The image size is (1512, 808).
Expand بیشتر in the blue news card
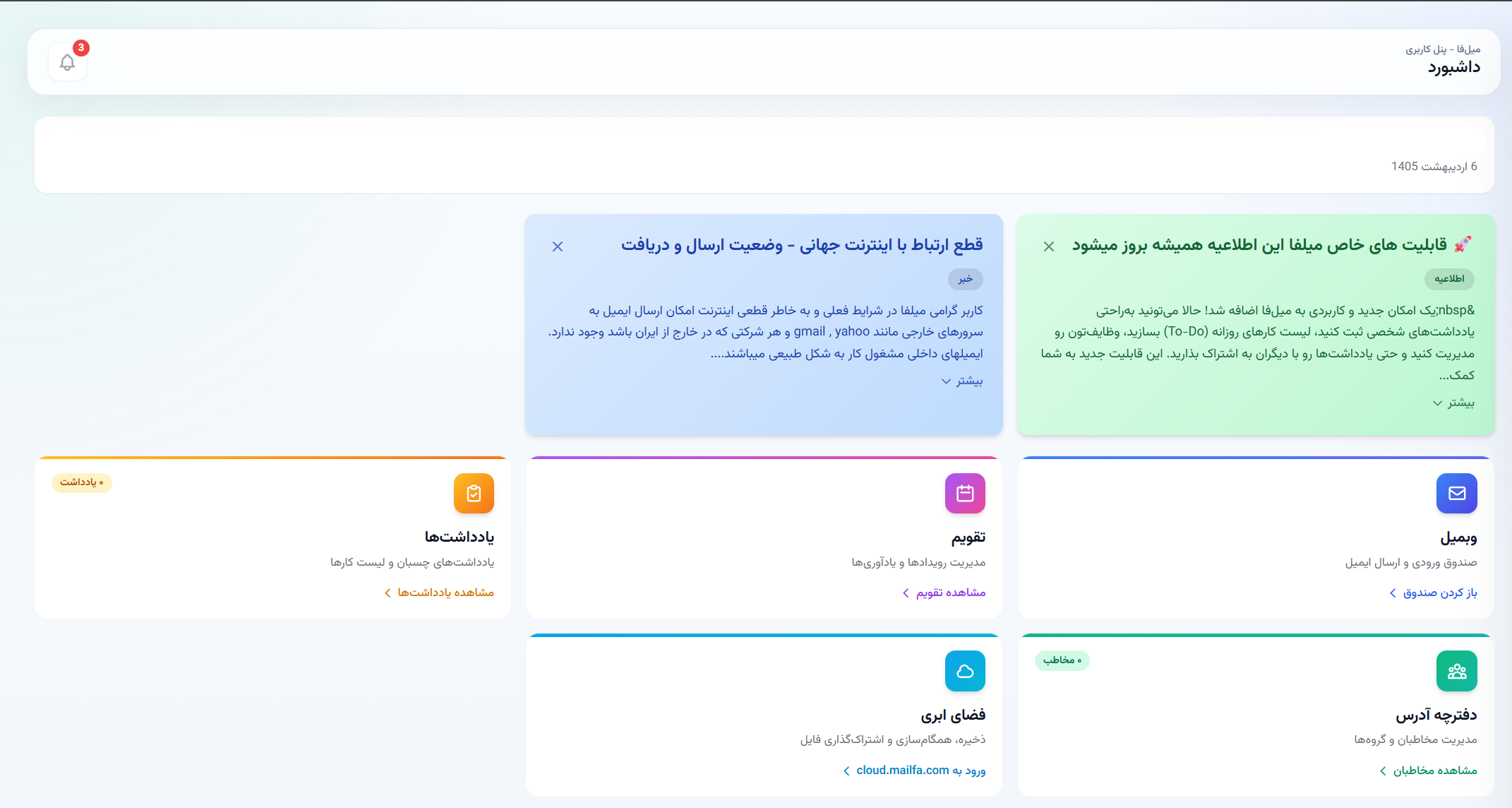click(962, 381)
